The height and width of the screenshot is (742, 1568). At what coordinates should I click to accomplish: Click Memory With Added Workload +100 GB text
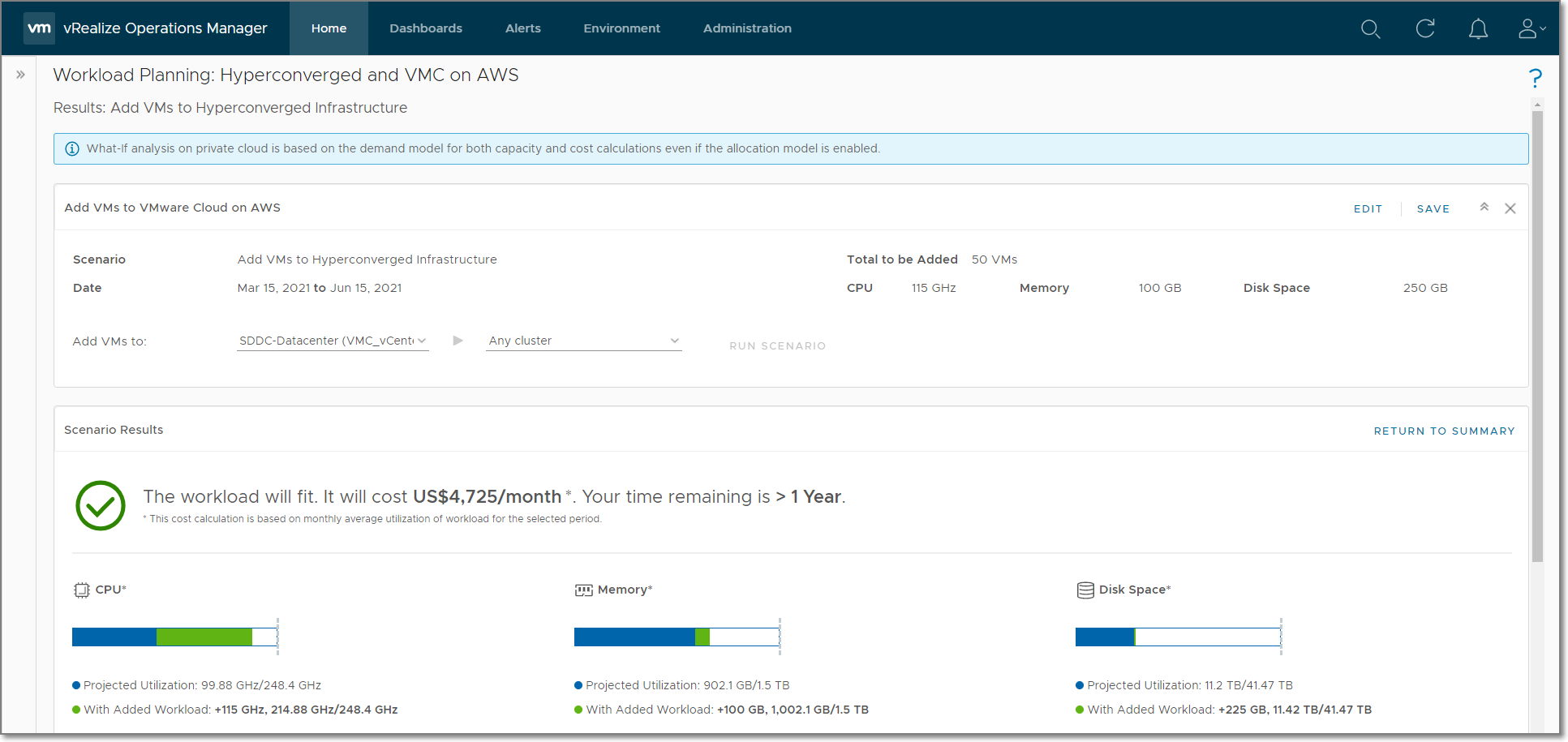click(728, 710)
